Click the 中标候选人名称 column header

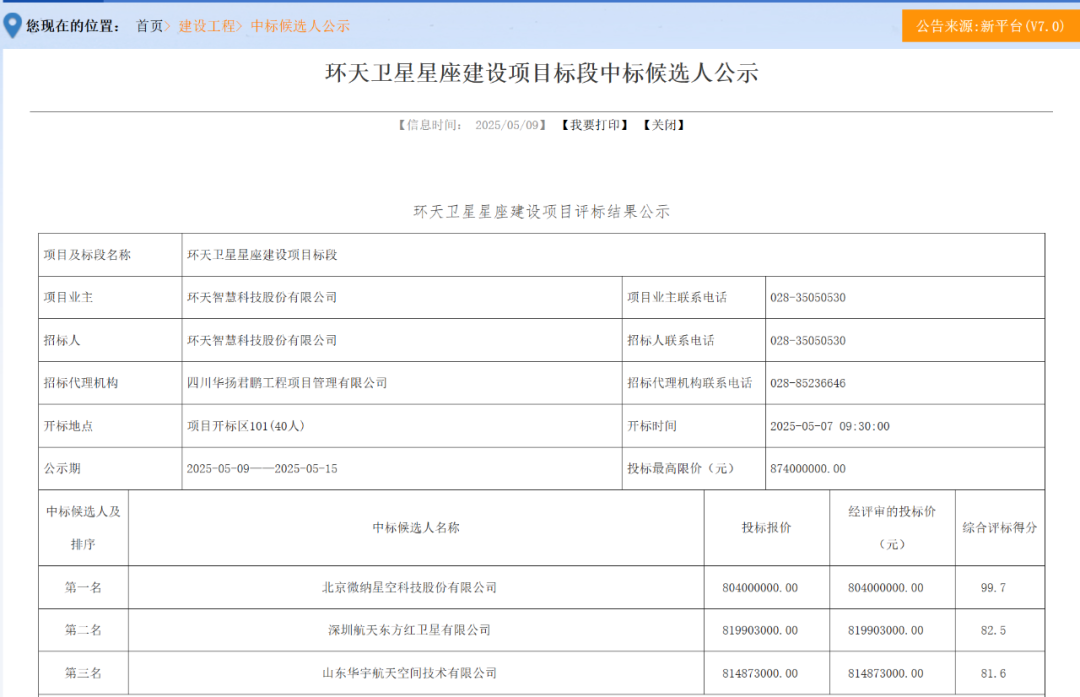point(416,528)
